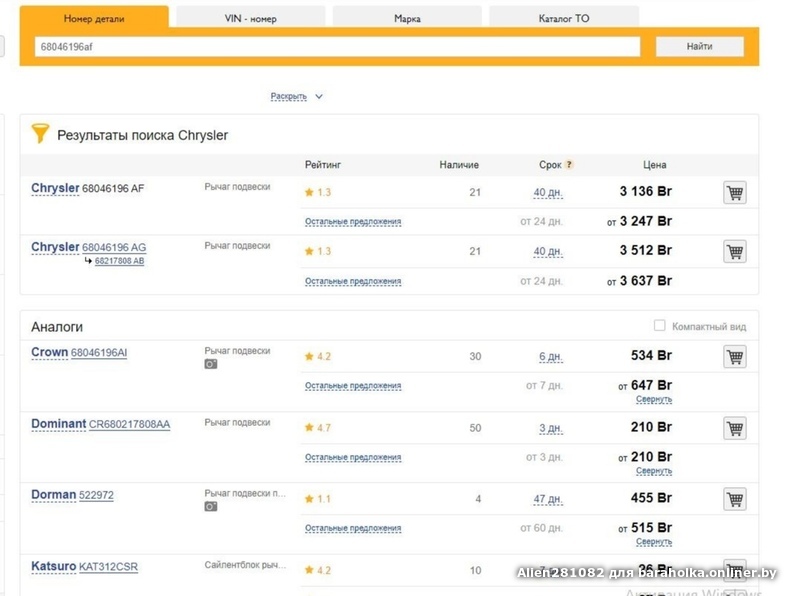The height and width of the screenshot is (596, 800).
Task: Click the Рейтинг column header
Action: pos(323,165)
